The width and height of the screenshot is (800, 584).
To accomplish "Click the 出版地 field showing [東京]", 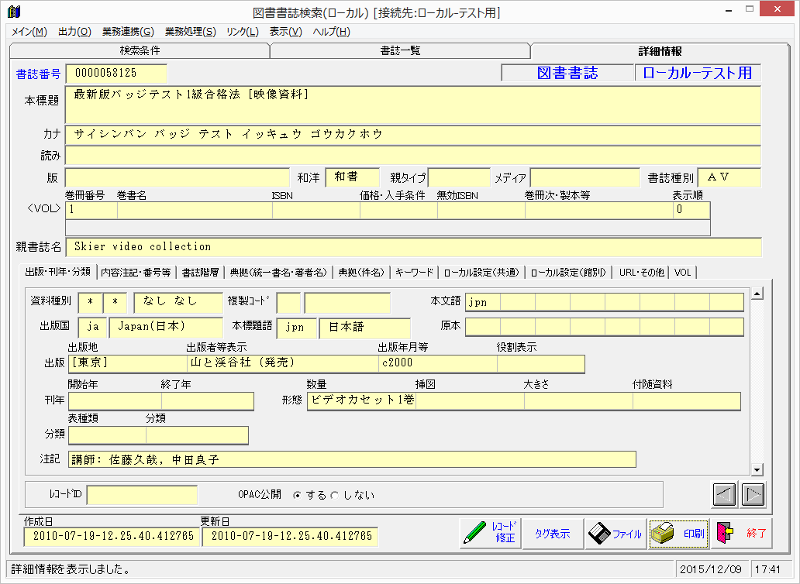I will pyautogui.click(x=128, y=363).
